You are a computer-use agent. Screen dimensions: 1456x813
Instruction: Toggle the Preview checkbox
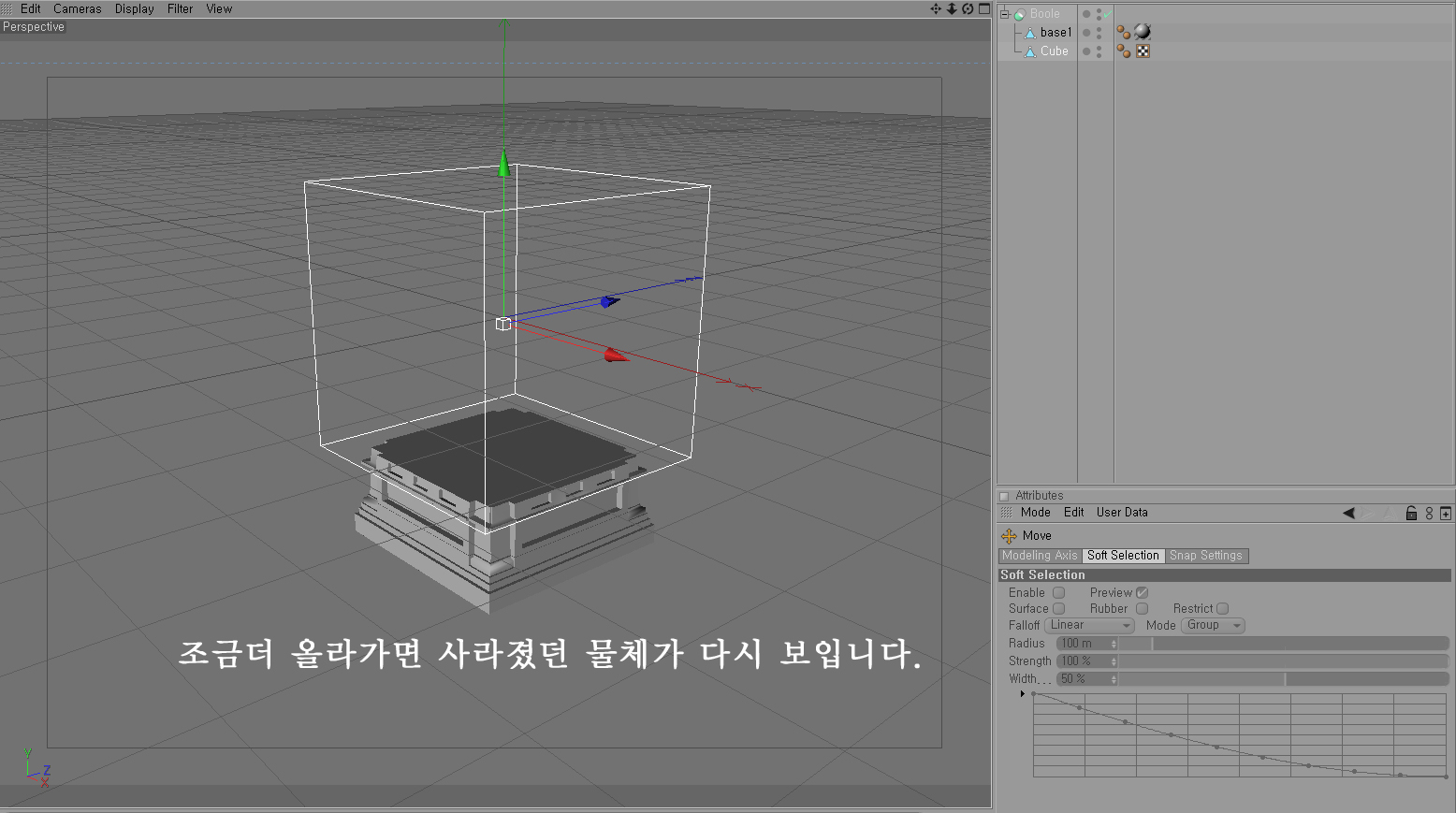point(1142,593)
